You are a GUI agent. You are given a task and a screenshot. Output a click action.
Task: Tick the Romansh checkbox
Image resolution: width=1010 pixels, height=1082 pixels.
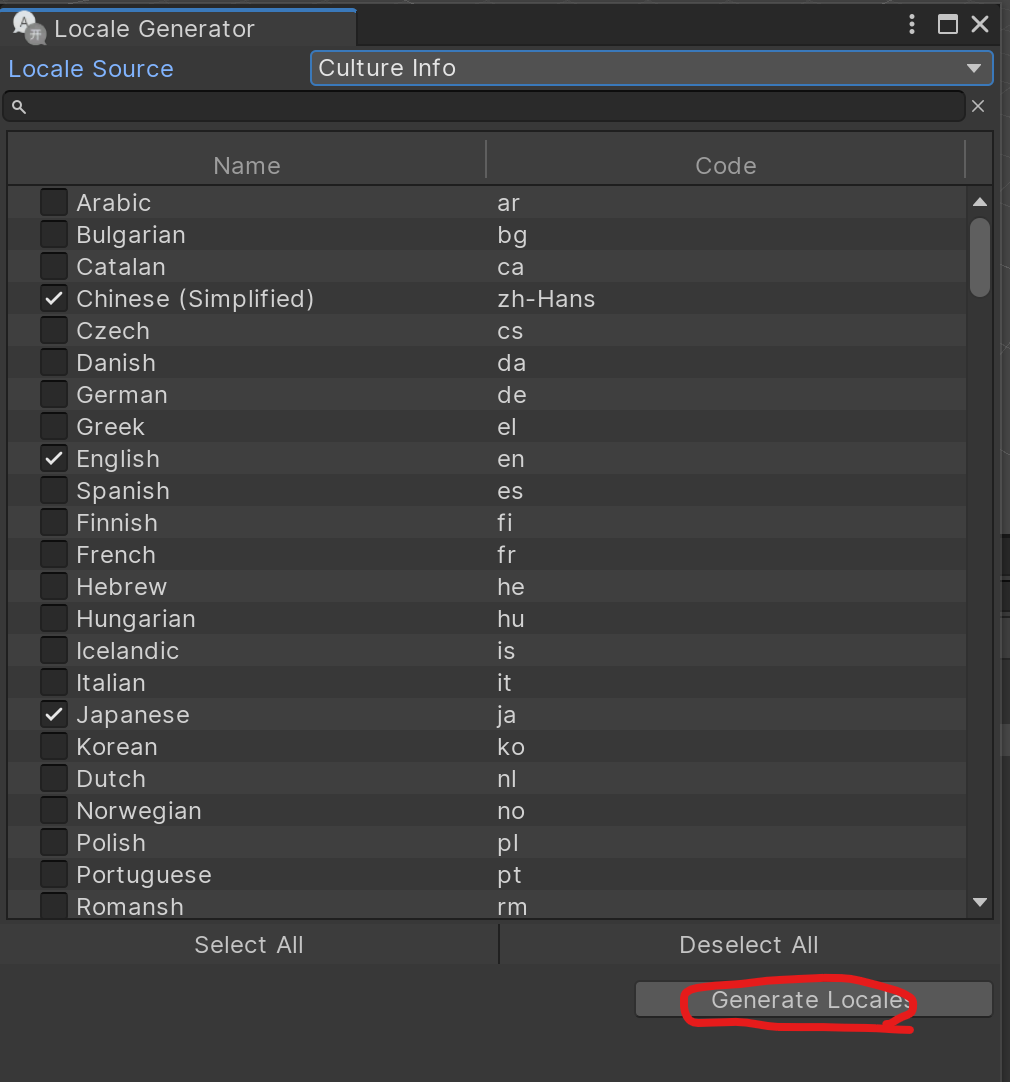coord(54,905)
